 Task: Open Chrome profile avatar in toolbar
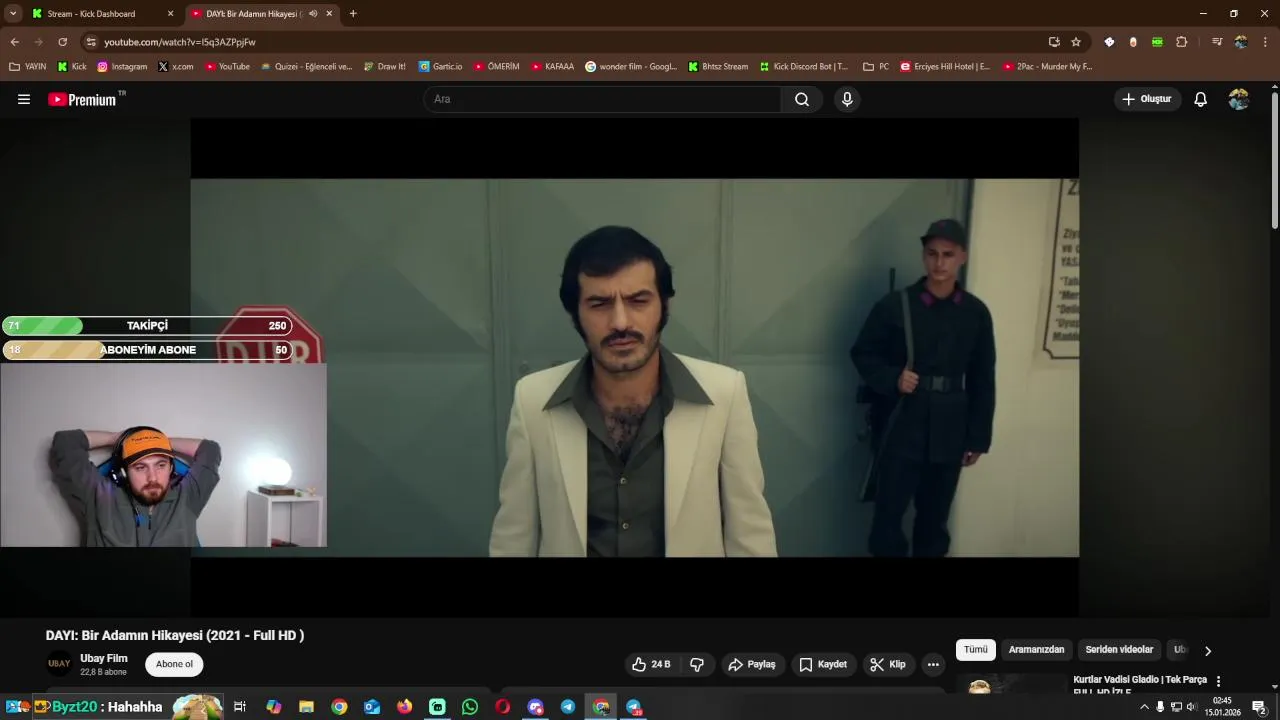point(1241,42)
